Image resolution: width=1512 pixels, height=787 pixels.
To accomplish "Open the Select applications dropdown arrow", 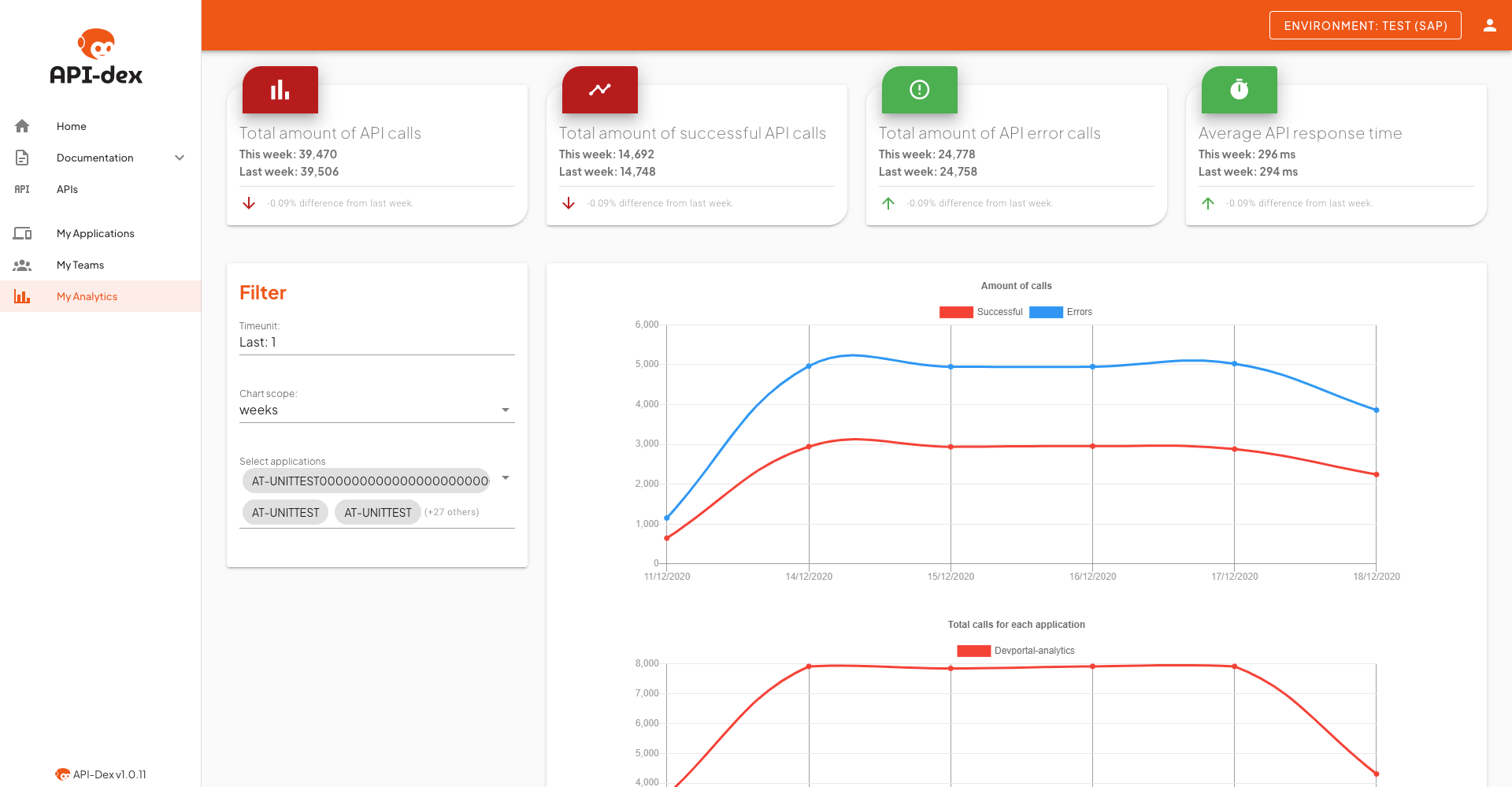I will coord(506,478).
